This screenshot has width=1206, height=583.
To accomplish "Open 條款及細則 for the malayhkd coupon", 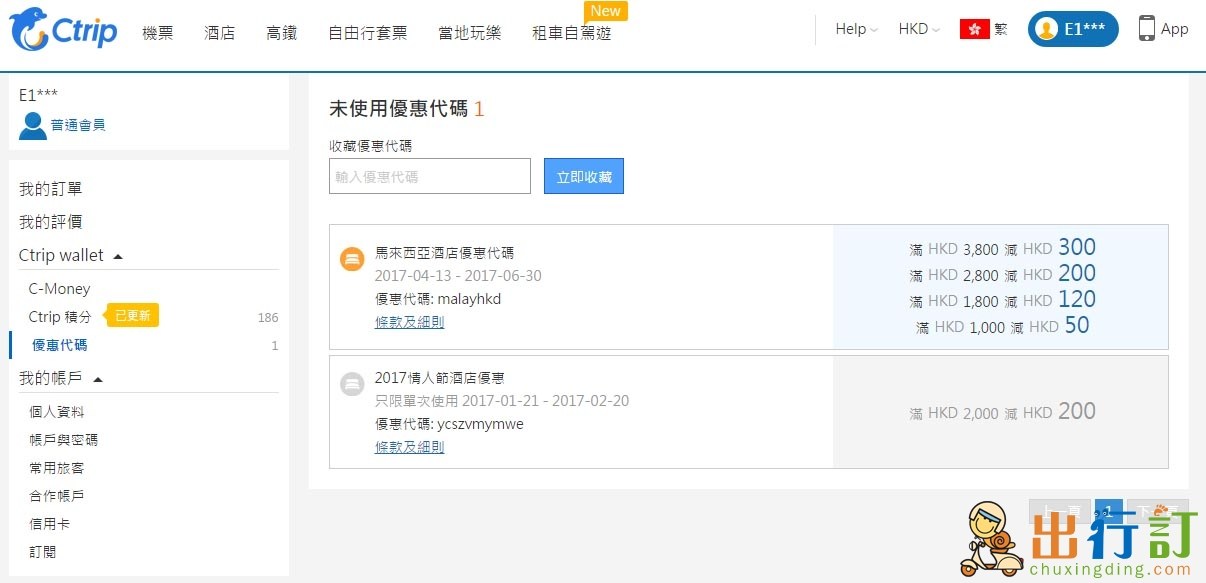I will point(409,322).
